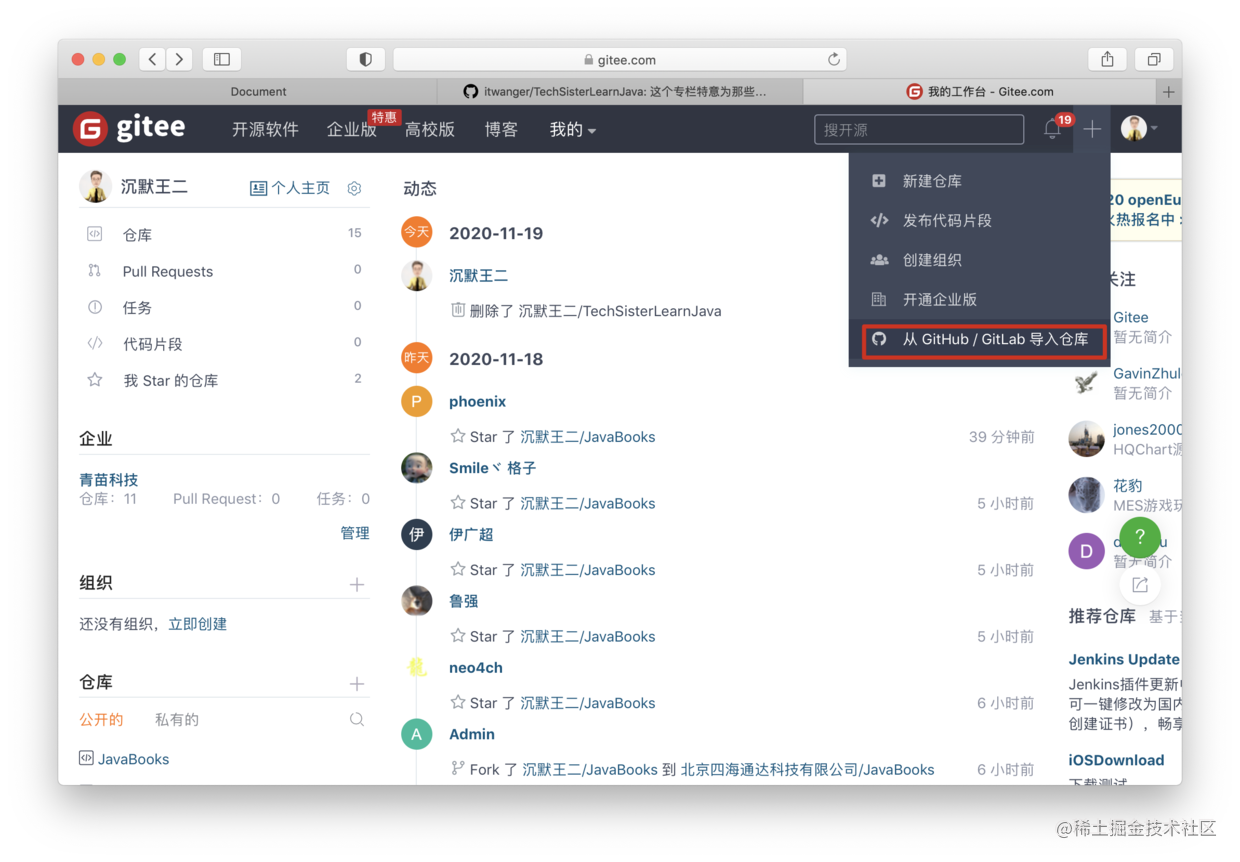
Task: Open the settings gear beside 个人主页
Action: [x=354, y=187]
